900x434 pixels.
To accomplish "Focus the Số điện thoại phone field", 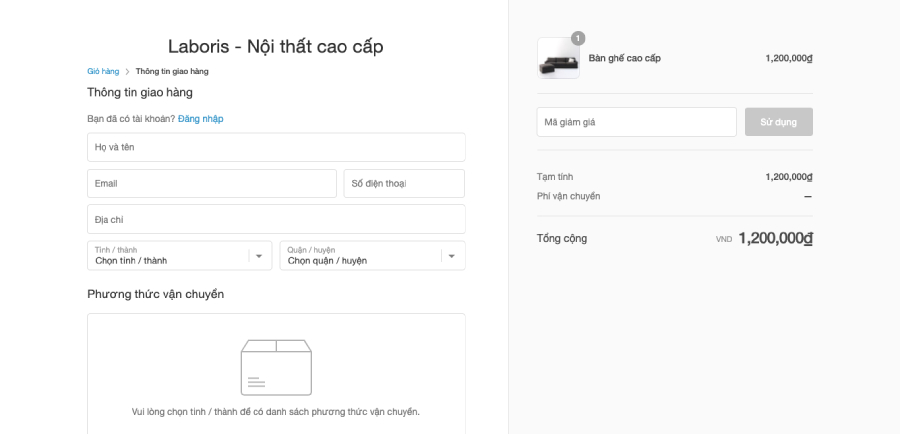I will click(404, 183).
